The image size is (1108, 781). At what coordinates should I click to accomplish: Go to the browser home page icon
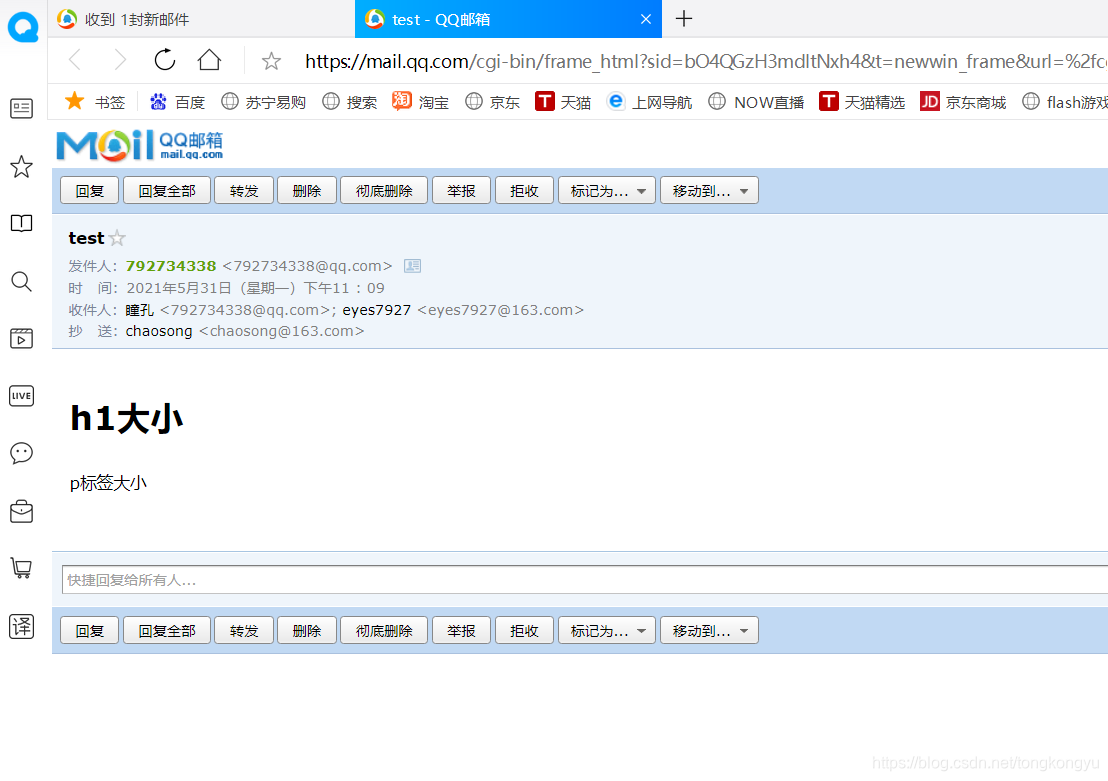(x=209, y=60)
